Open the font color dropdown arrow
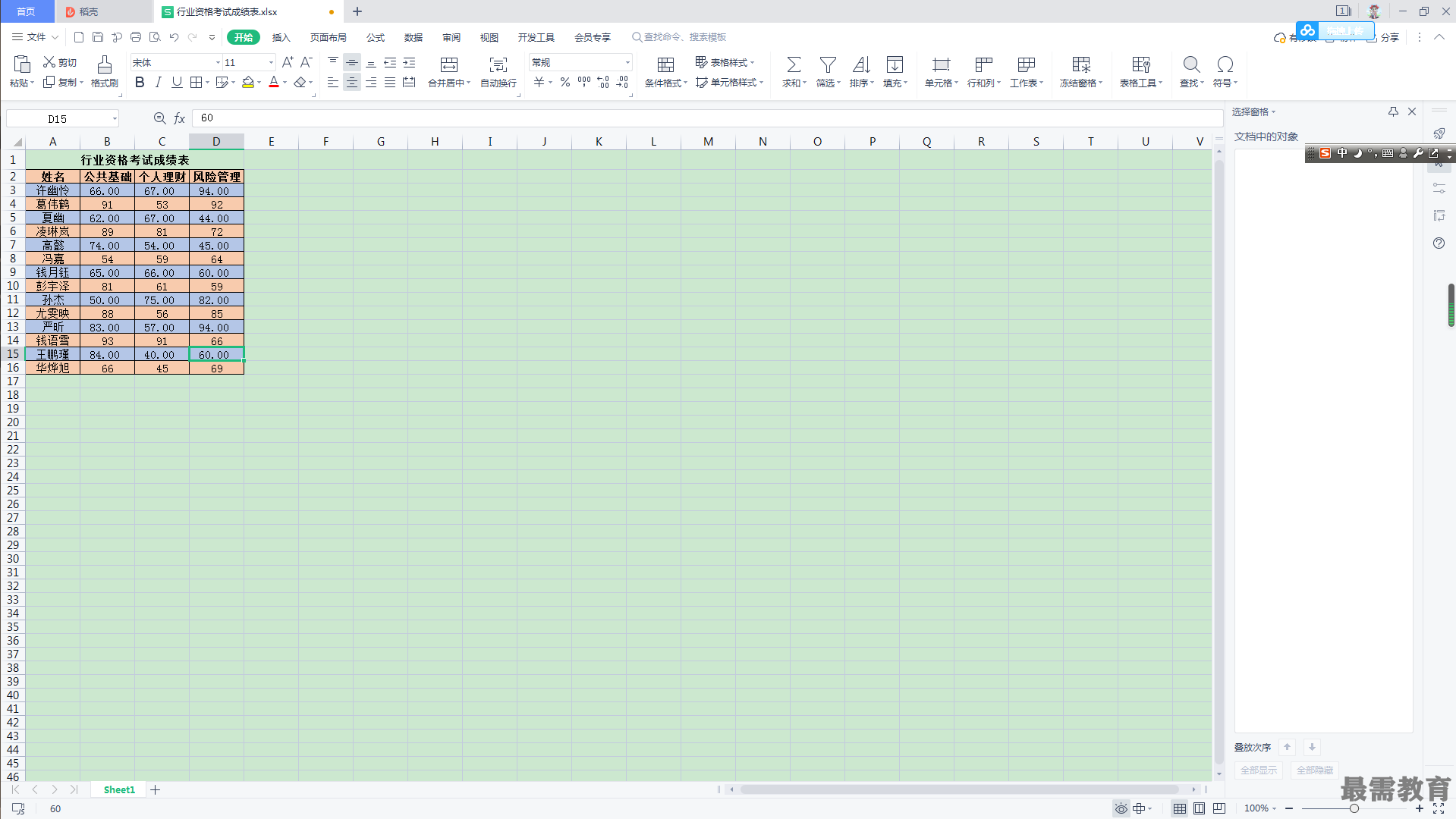The height and width of the screenshot is (819, 1456). (285, 83)
